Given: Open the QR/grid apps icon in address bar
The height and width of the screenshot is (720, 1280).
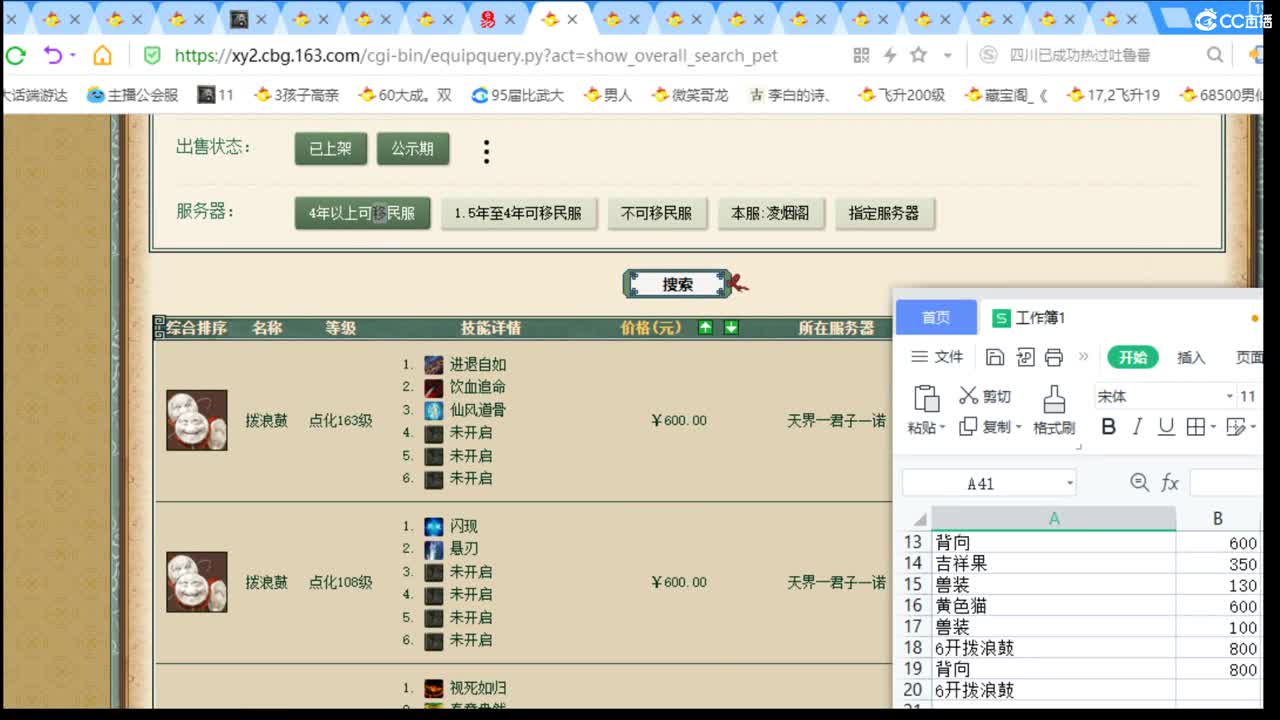Looking at the screenshot, I should pos(861,55).
